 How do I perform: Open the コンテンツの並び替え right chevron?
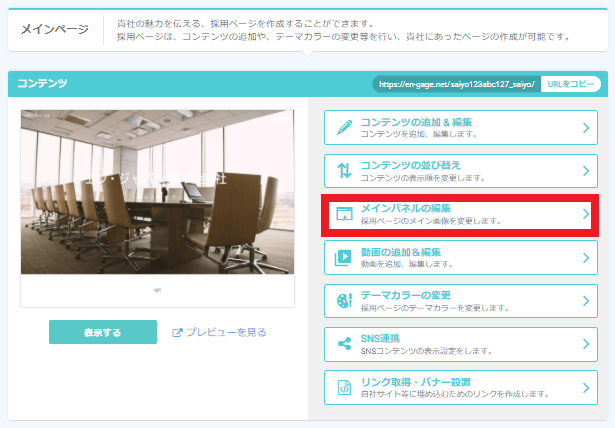click(x=586, y=171)
